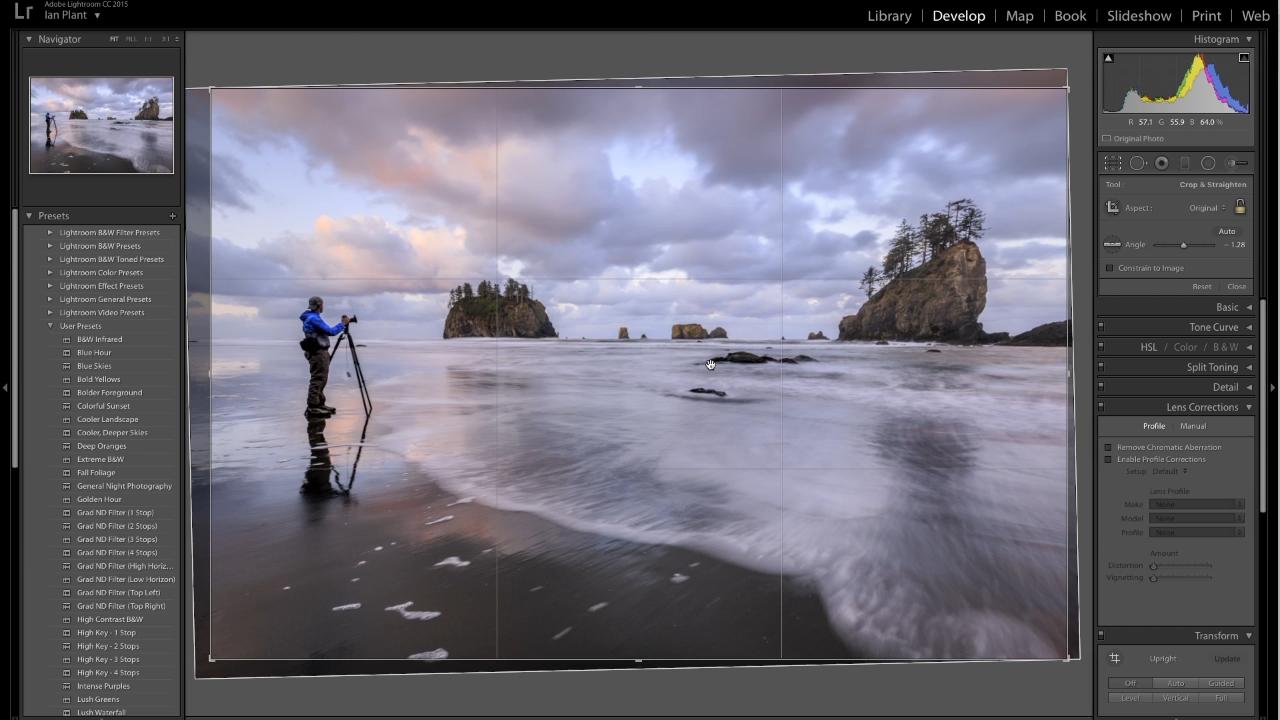1280x720 pixels.
Task: Add a new preset with plus icon
Action: coord(172,216)
